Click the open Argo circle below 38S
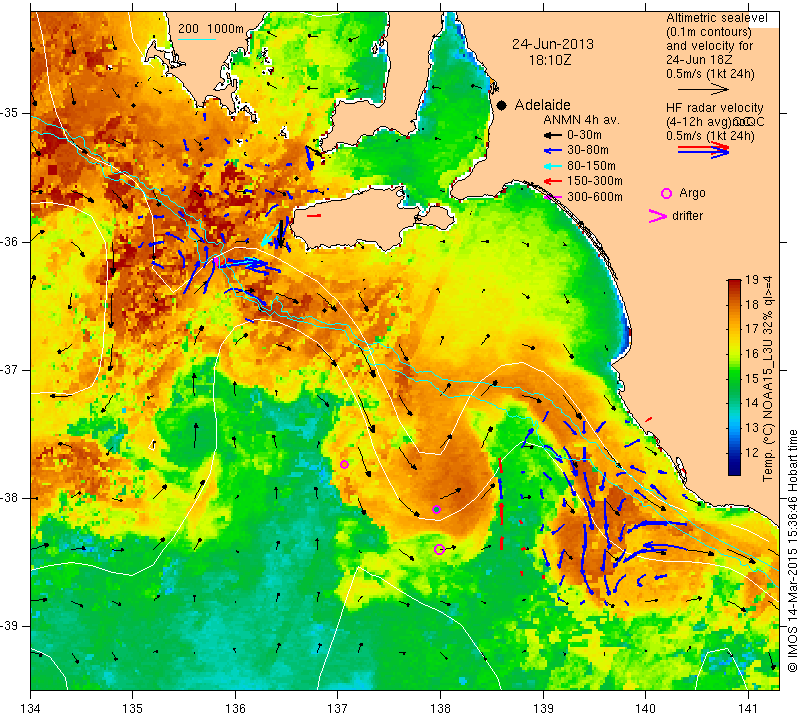This screenshot has height=720, width=800. [439, 550]
